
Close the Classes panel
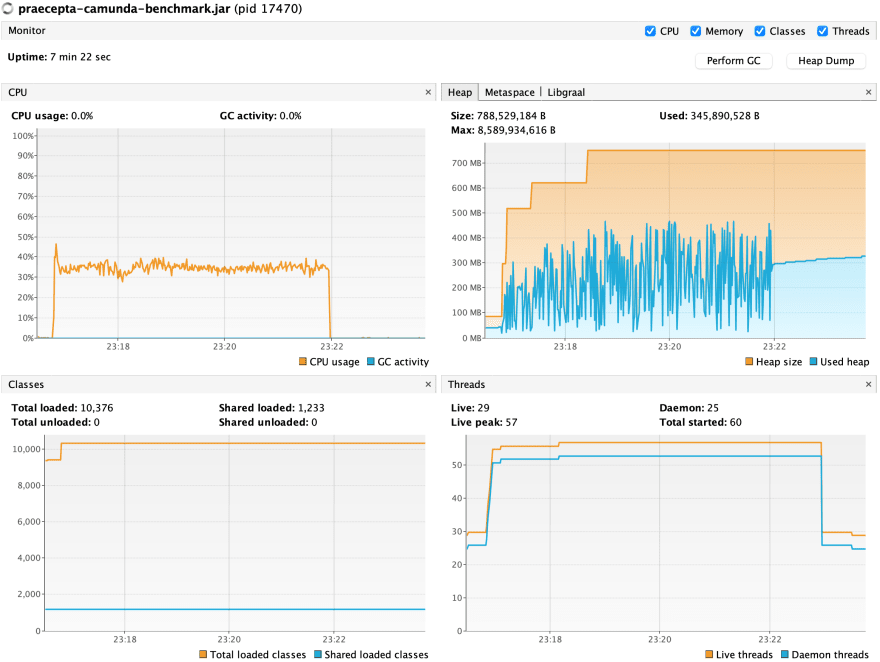point(428,384)
